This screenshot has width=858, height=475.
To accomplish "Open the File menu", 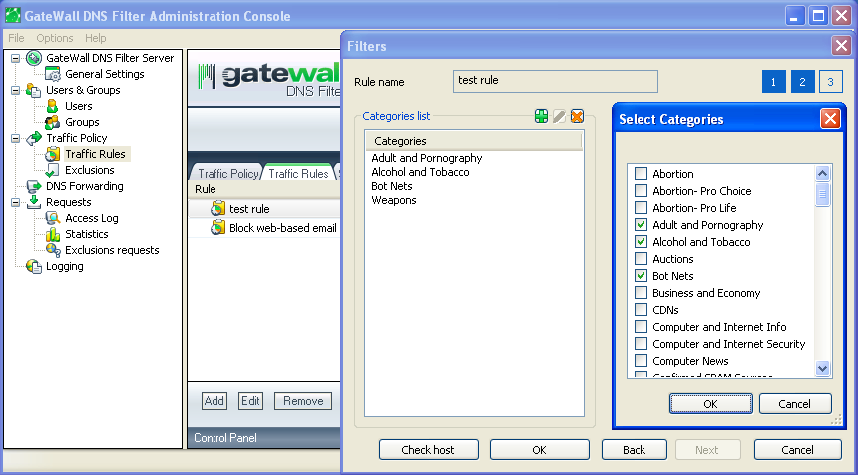I will [x=16, y=38].
